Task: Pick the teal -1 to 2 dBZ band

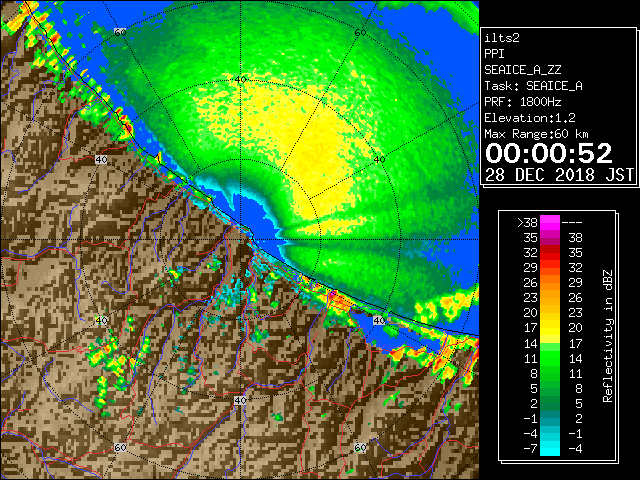Action: coord(550,418)
